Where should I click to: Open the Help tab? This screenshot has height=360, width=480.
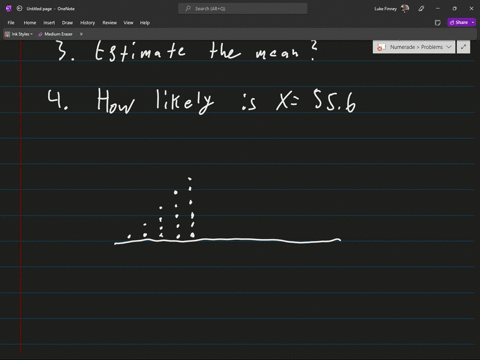[145, 23]
